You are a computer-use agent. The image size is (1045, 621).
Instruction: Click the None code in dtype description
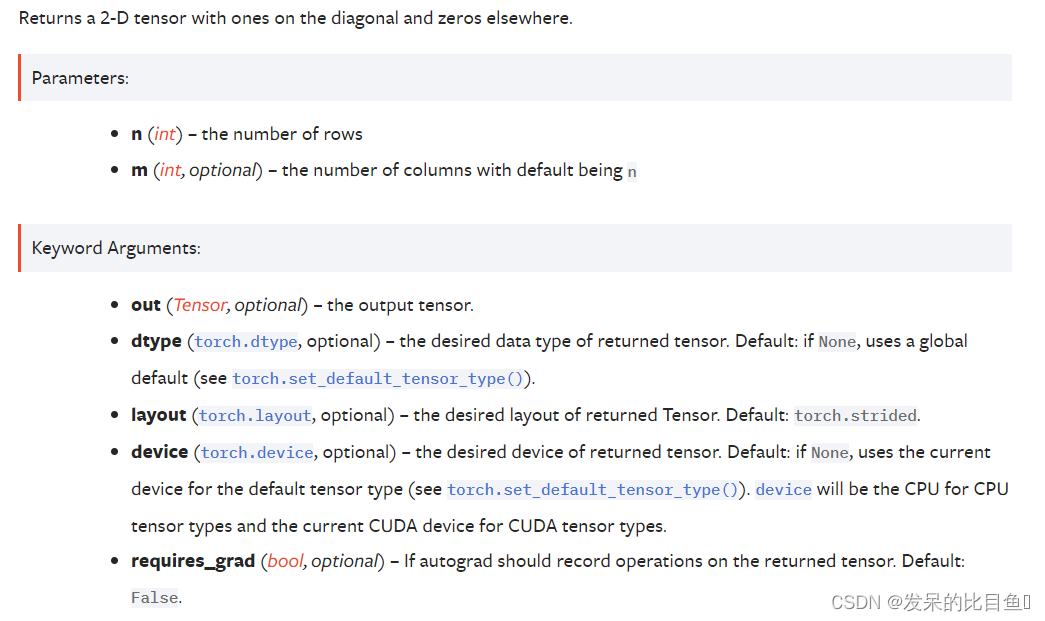pyautogui.click(x=837, y=342)
